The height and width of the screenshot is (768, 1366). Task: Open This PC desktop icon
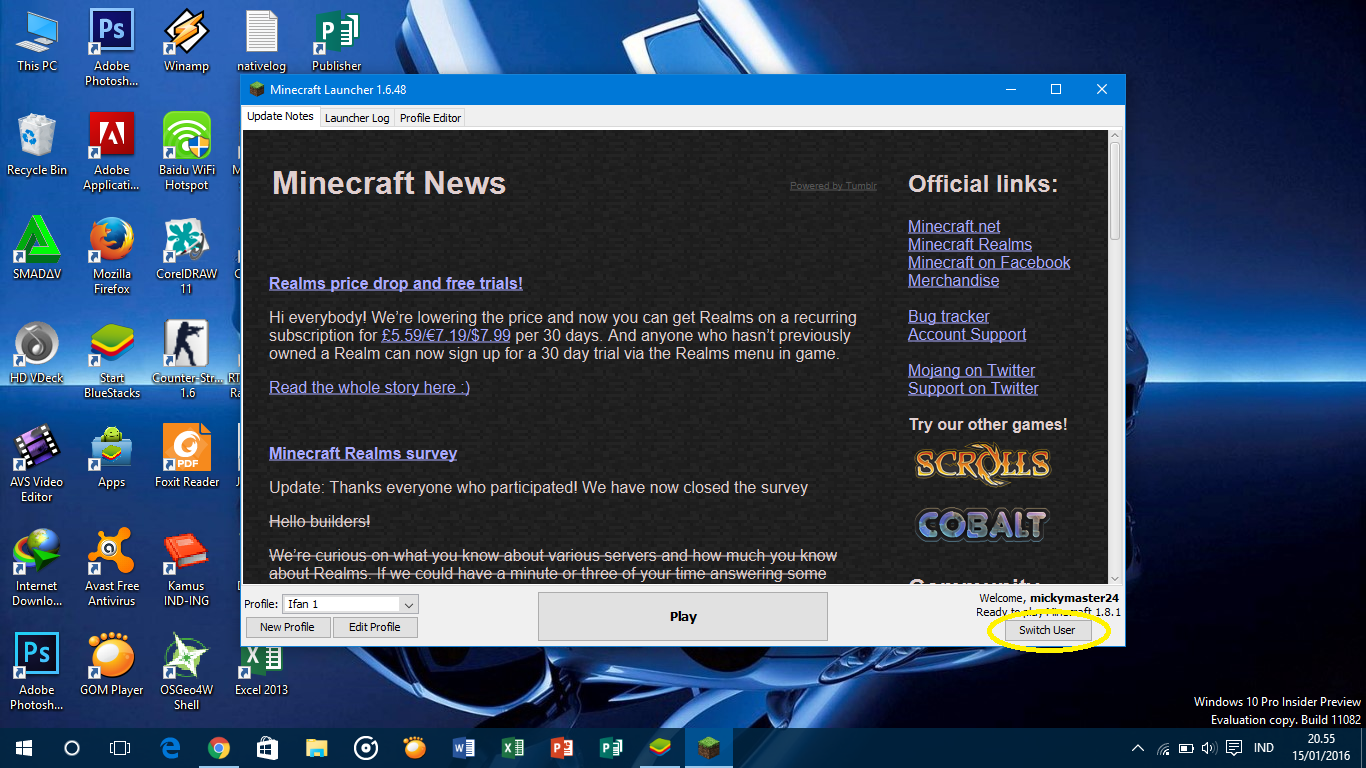coord(37,42)
